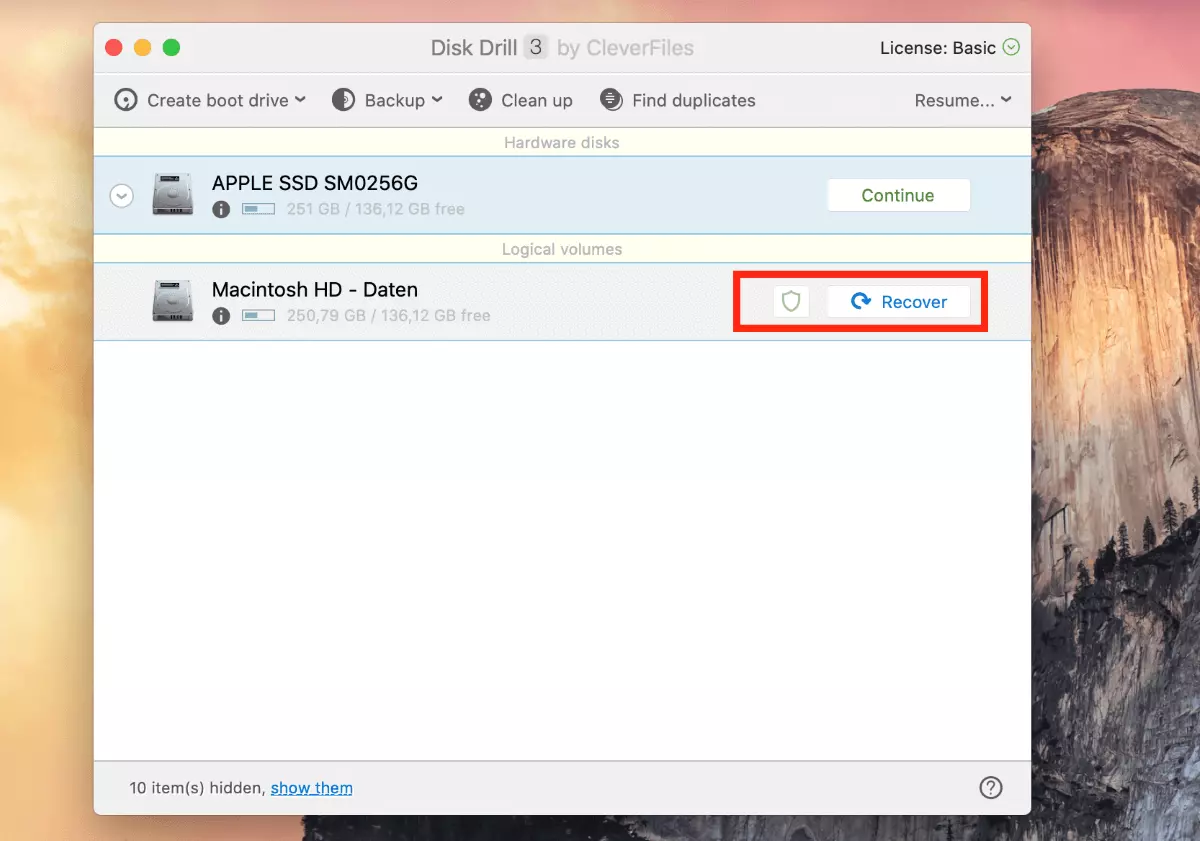Click the APPLE SSD capacity usage bar
Screen dimensions: 1200x841
[258, 209]
